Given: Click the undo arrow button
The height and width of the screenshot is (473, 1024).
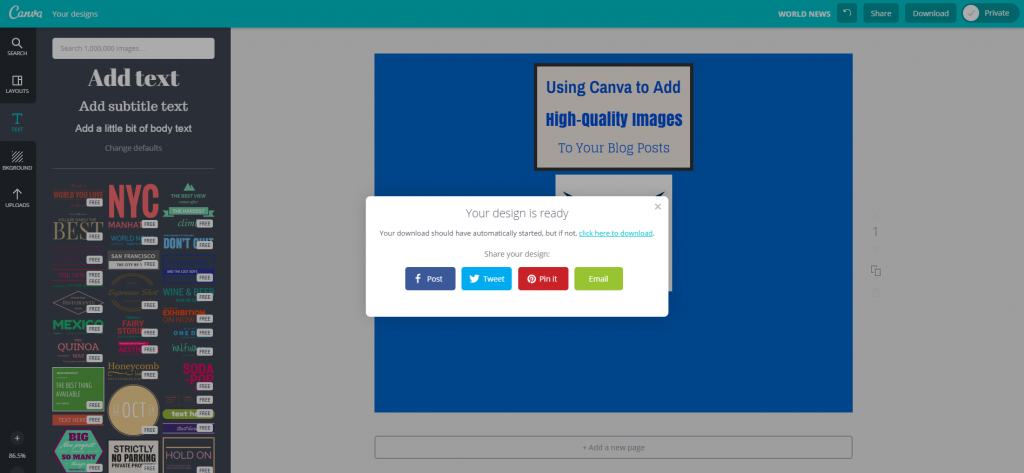Looking at the screenshot, I should [847, 13].
